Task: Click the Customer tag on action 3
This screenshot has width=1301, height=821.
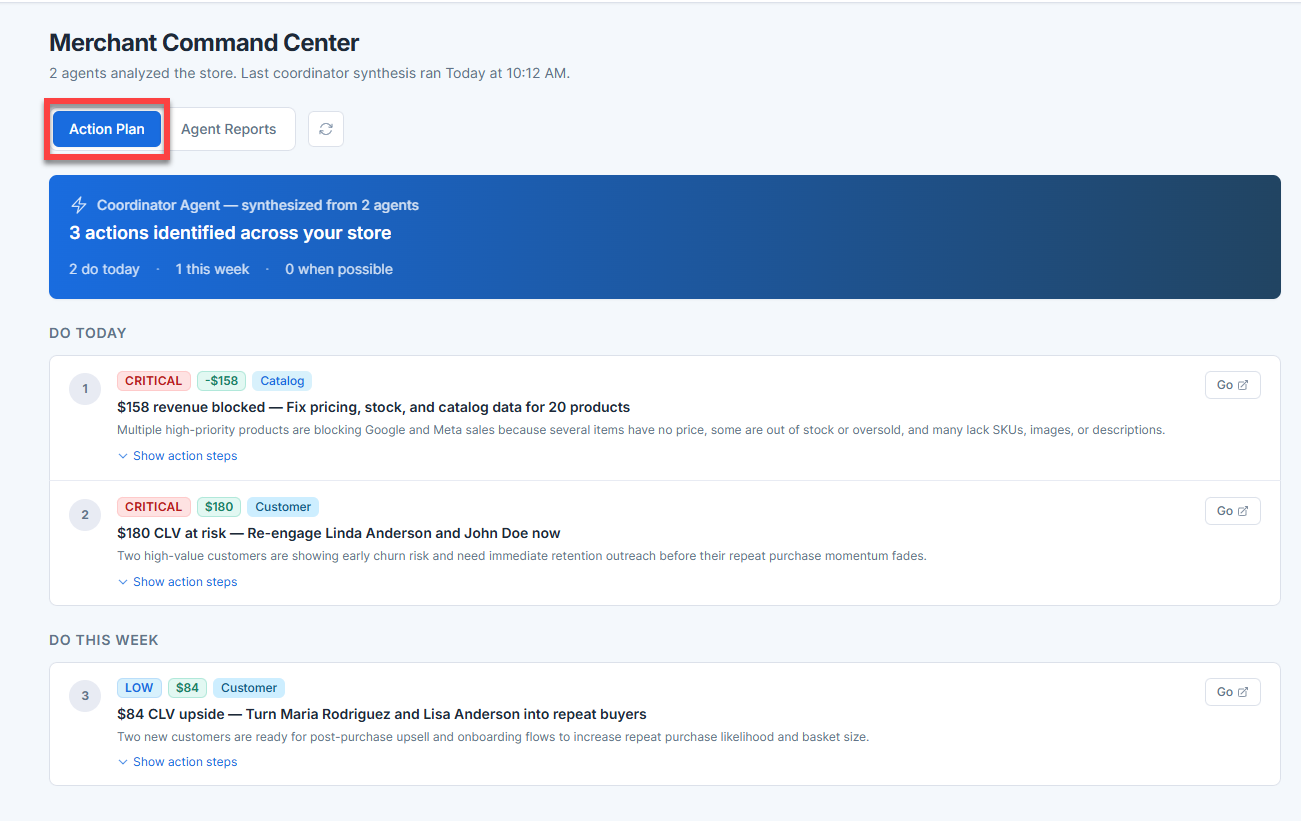Action: pos(249,688)
